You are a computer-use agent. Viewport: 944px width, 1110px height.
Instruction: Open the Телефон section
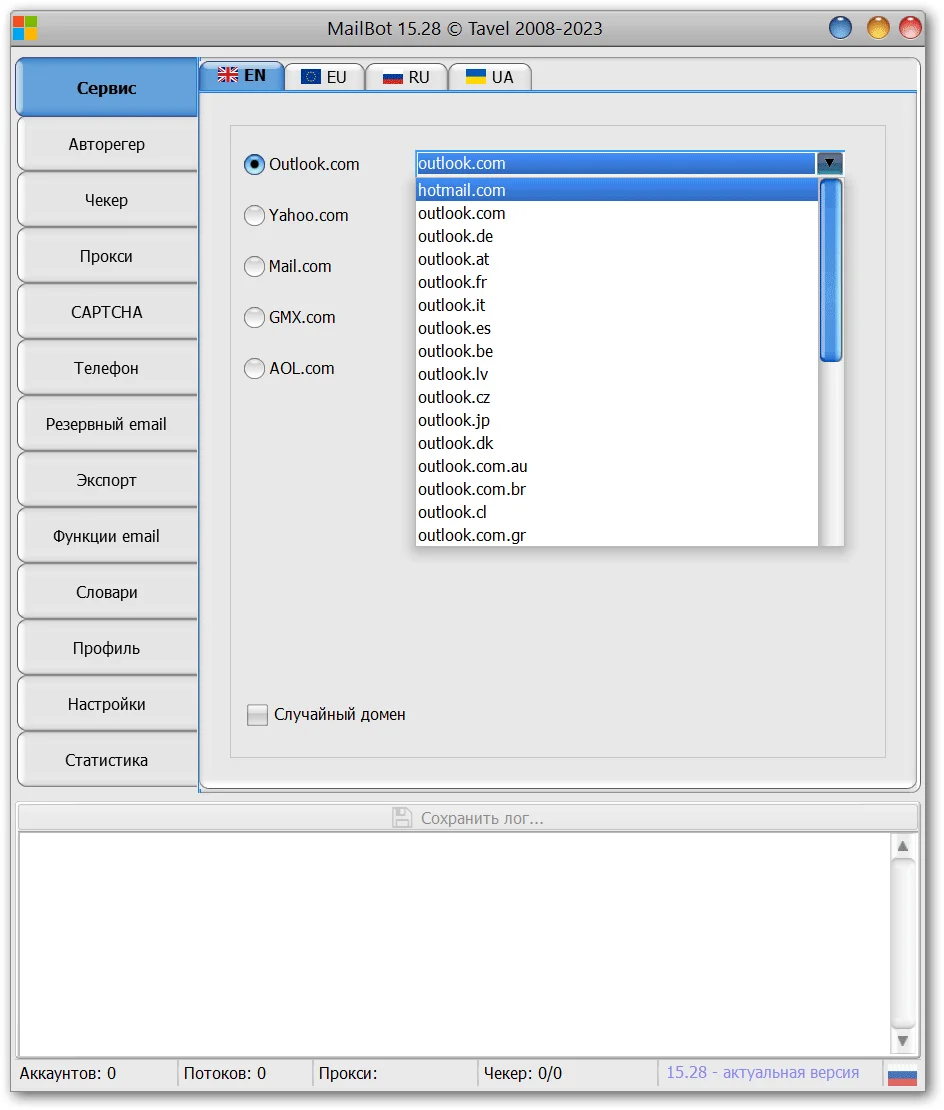[x=107, y=368]
